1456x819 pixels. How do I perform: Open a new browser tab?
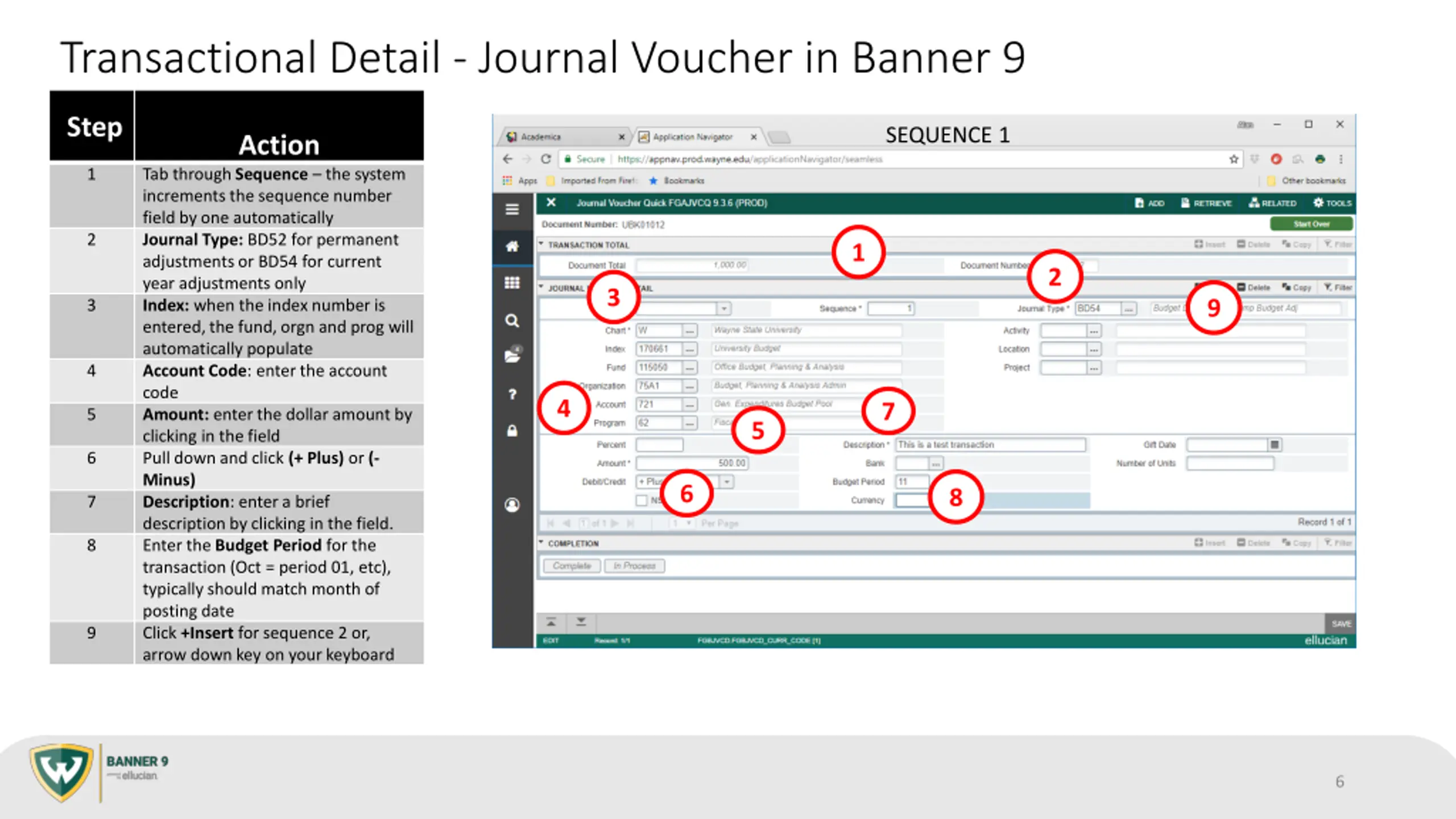(779, 137)
